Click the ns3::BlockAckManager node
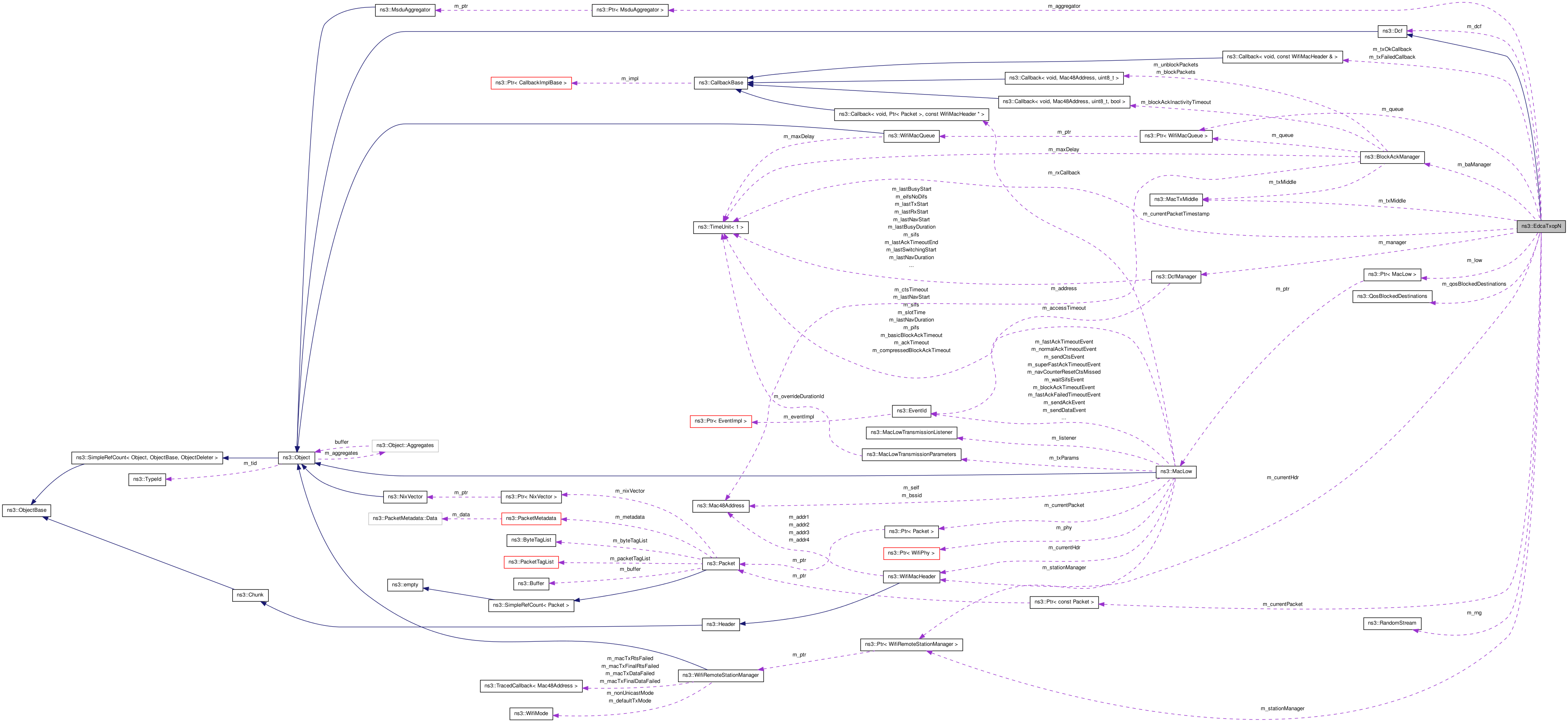Viewport: 1568px width, 722px height. point(1392,157)
